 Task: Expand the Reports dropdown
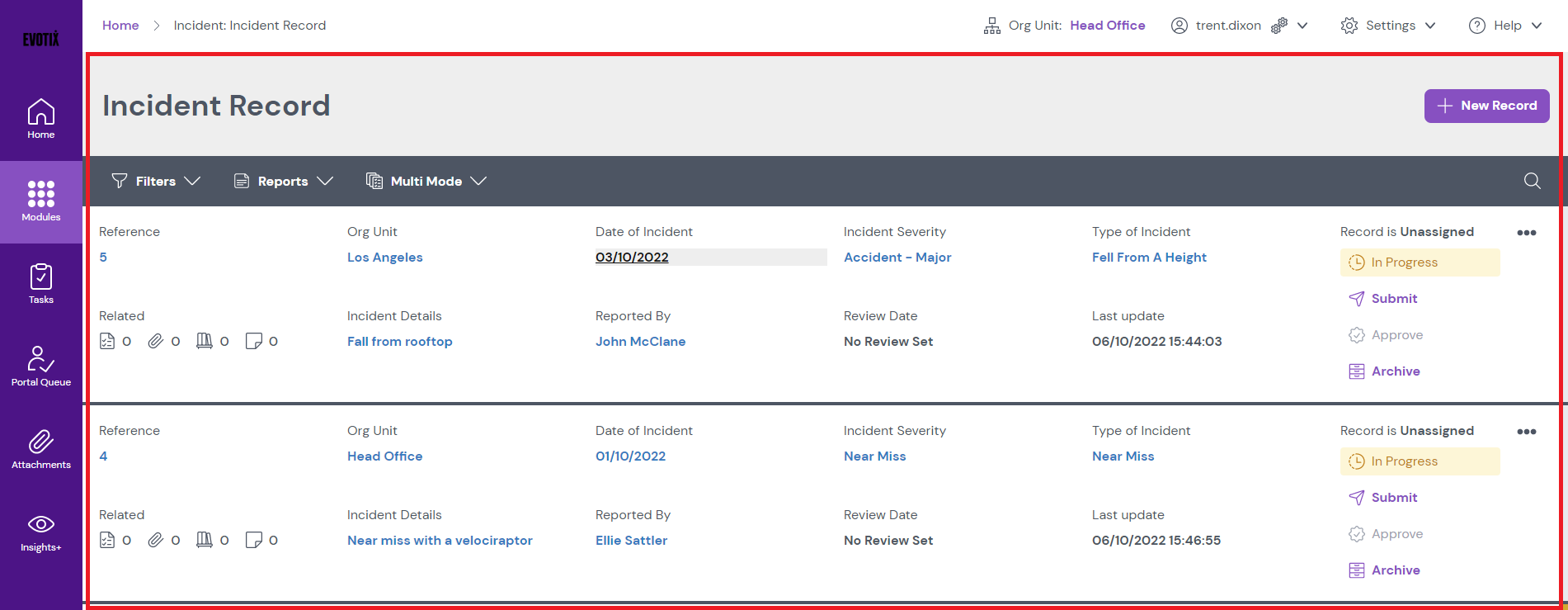[283, 181]
